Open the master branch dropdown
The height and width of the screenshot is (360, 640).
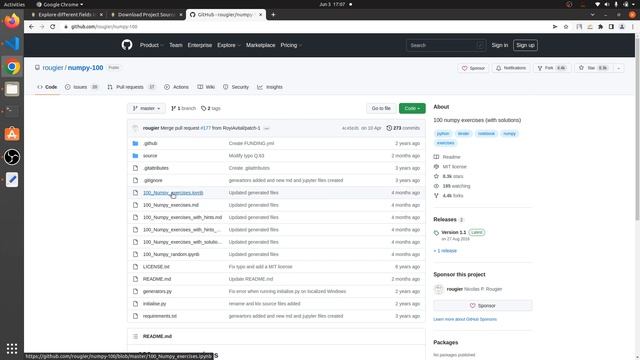[x=147, y=109]
